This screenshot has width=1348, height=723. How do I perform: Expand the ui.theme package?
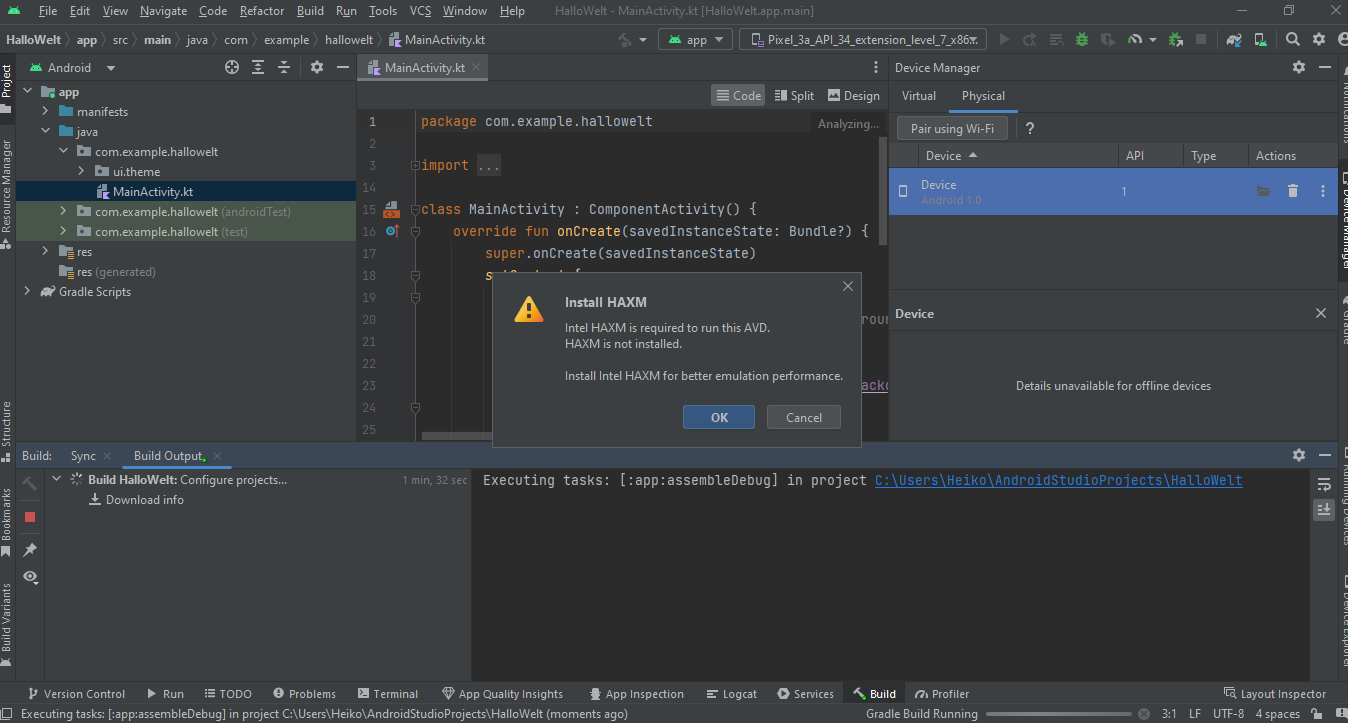[x=82, y=171]
